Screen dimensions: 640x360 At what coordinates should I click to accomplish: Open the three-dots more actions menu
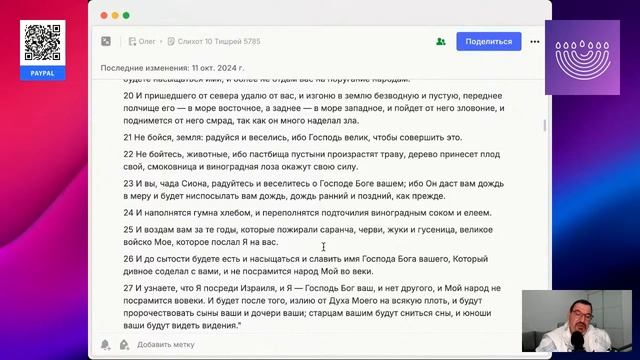pos(535,41)
